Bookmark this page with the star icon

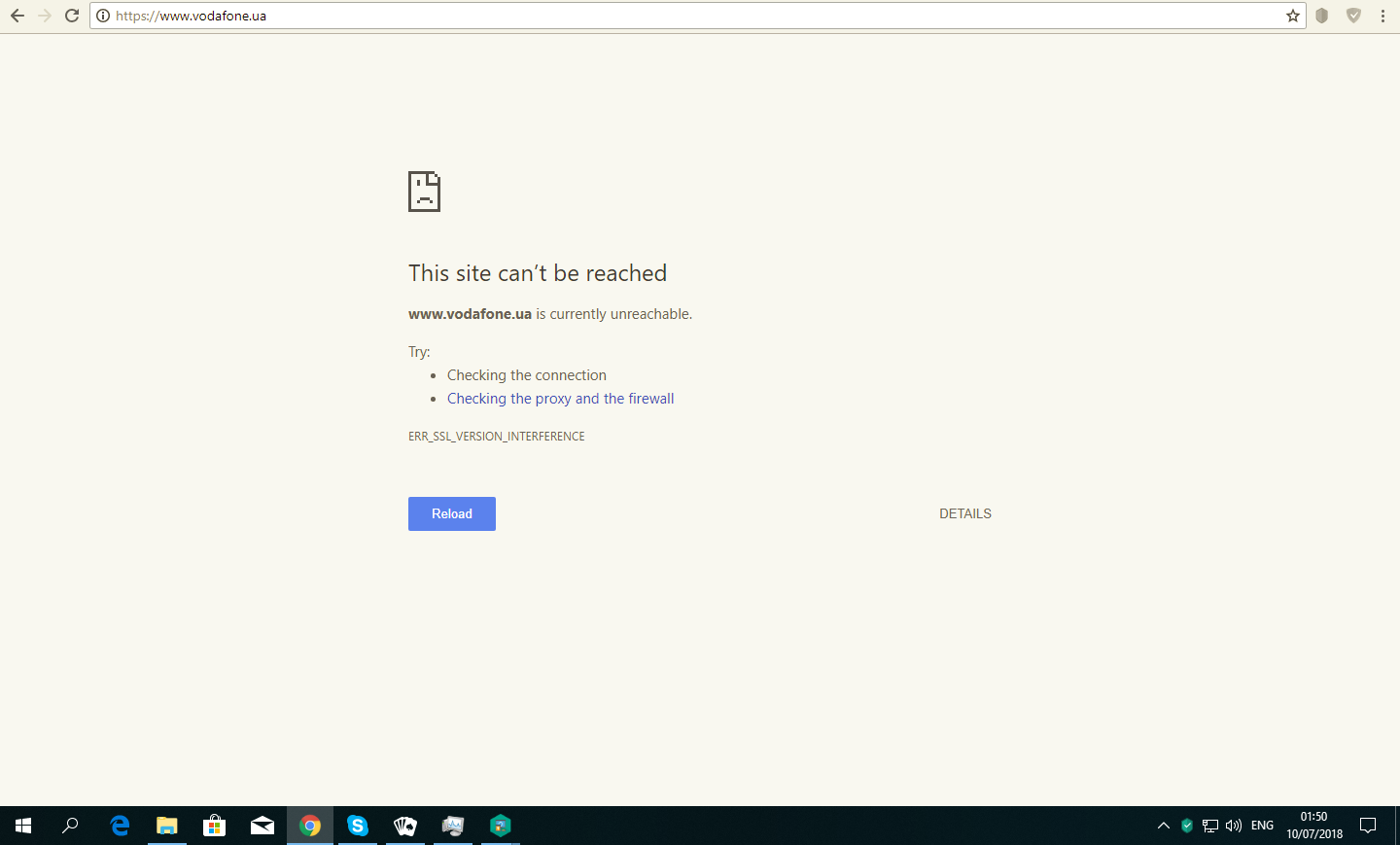[1292, 16]
